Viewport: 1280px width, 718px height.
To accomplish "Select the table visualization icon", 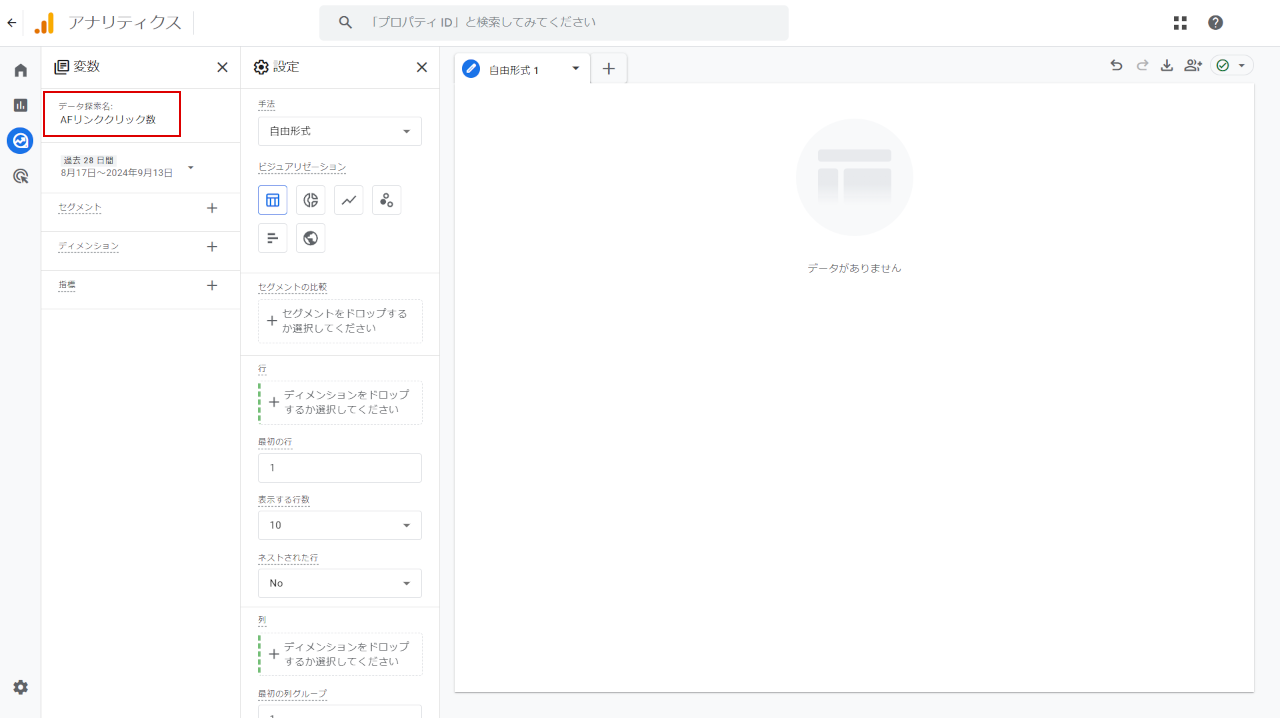I will (x=273, y=200).
